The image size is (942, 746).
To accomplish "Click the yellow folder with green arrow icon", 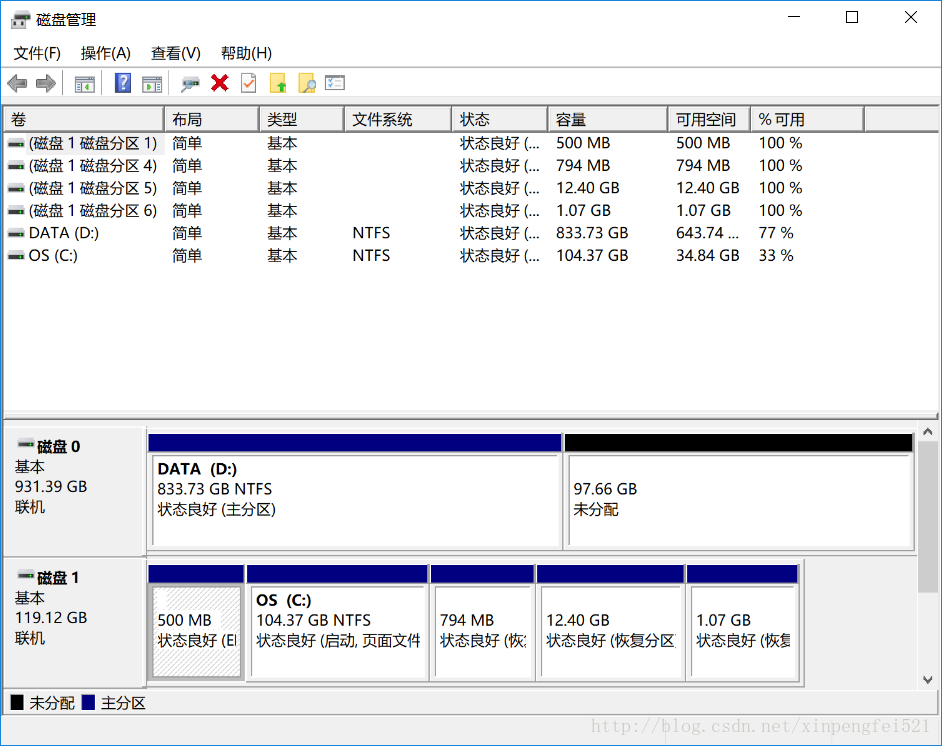I will click(x=278, y=84).
